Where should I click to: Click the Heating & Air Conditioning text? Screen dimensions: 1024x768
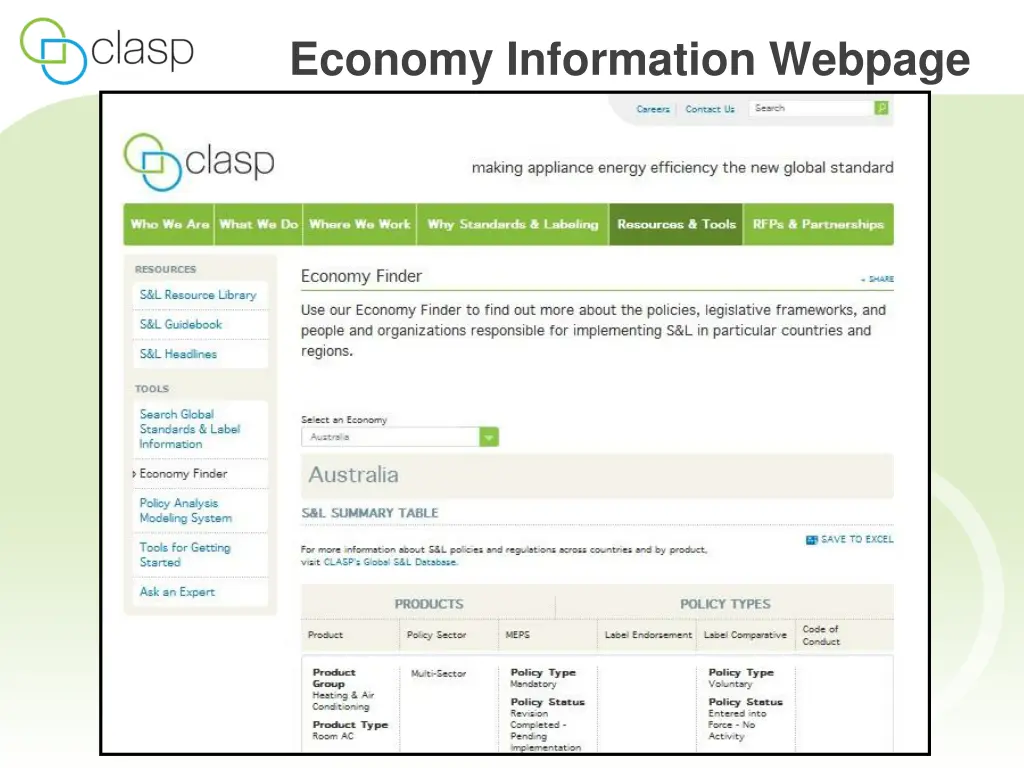[x=344, y=701]
